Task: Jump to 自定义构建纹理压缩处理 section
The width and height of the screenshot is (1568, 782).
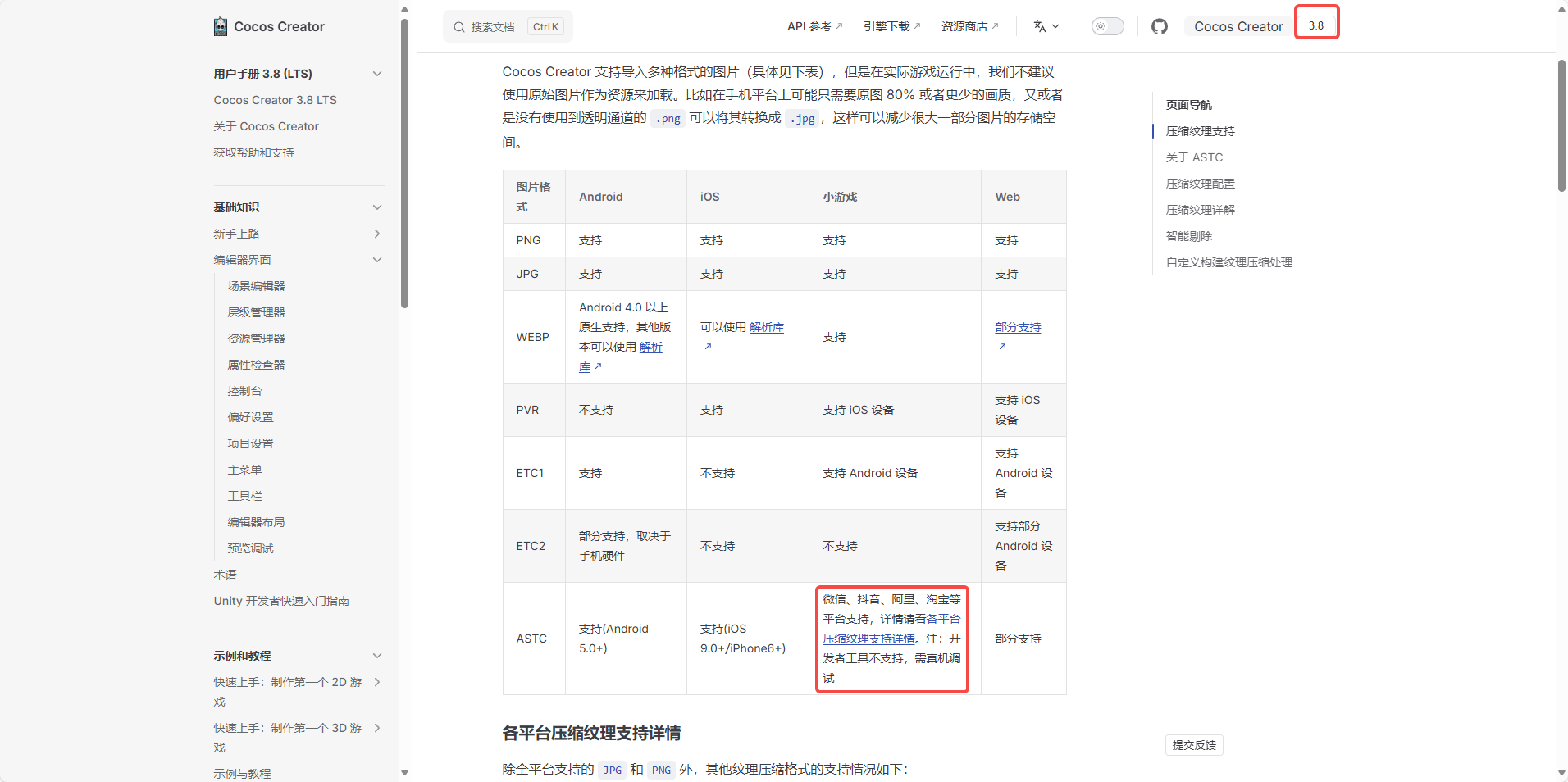Action: click(1229, 262)
